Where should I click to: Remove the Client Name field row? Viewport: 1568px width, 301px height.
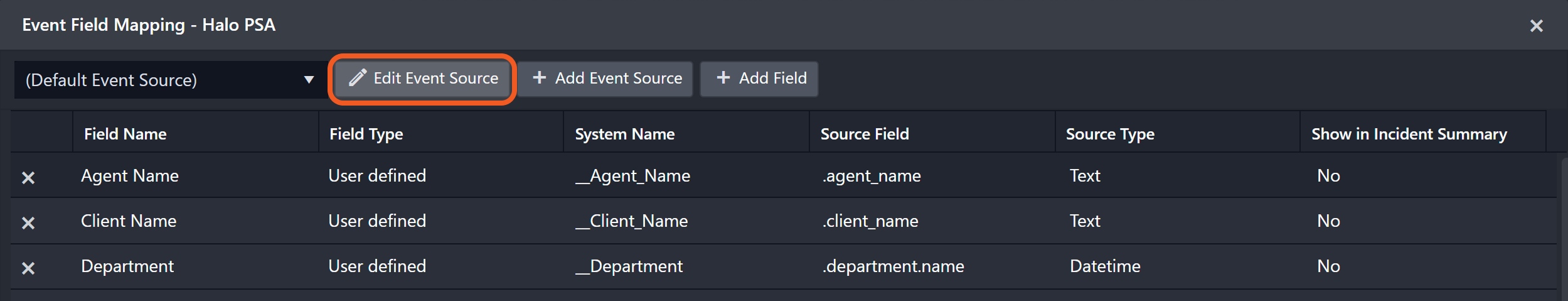pyautogui.click(x=28, y=223)
